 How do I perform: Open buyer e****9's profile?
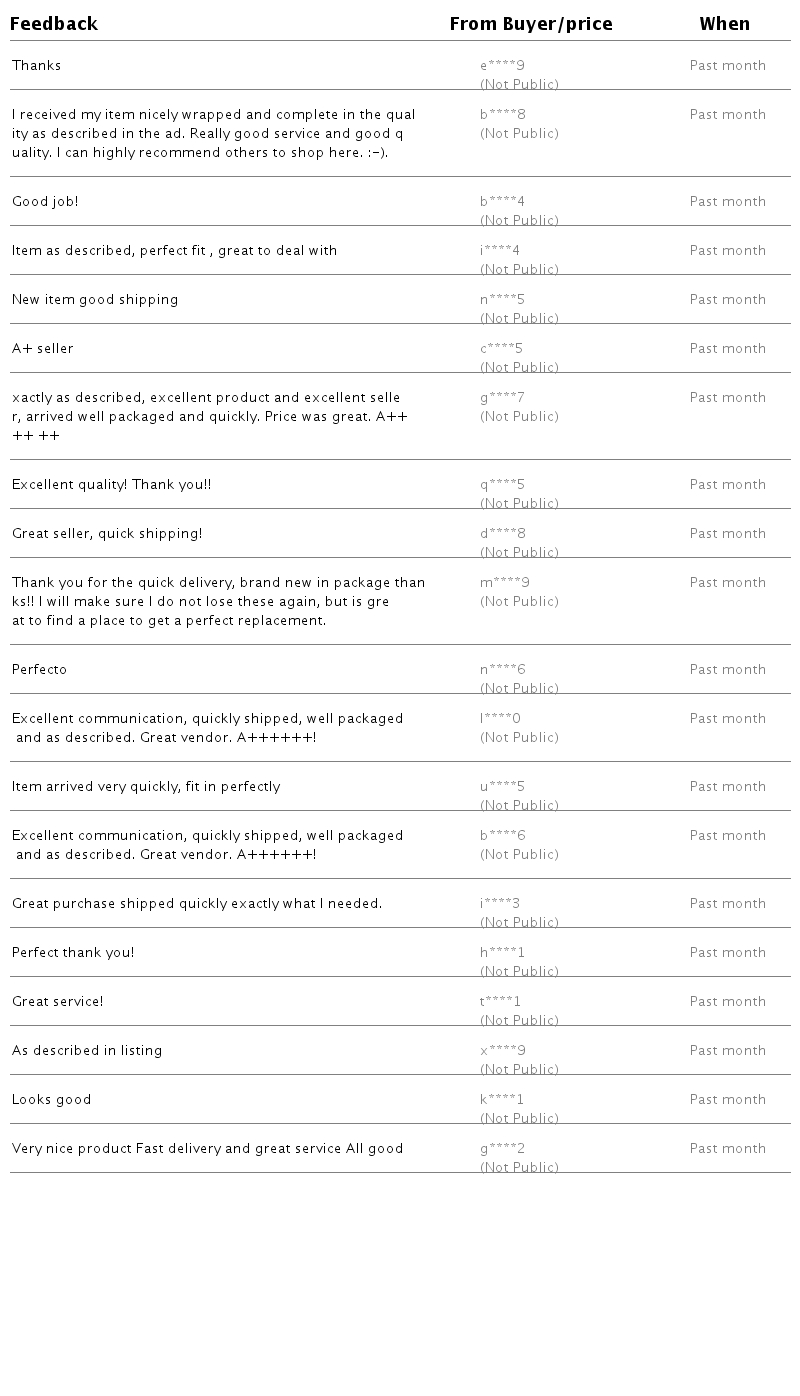[502, 66]
